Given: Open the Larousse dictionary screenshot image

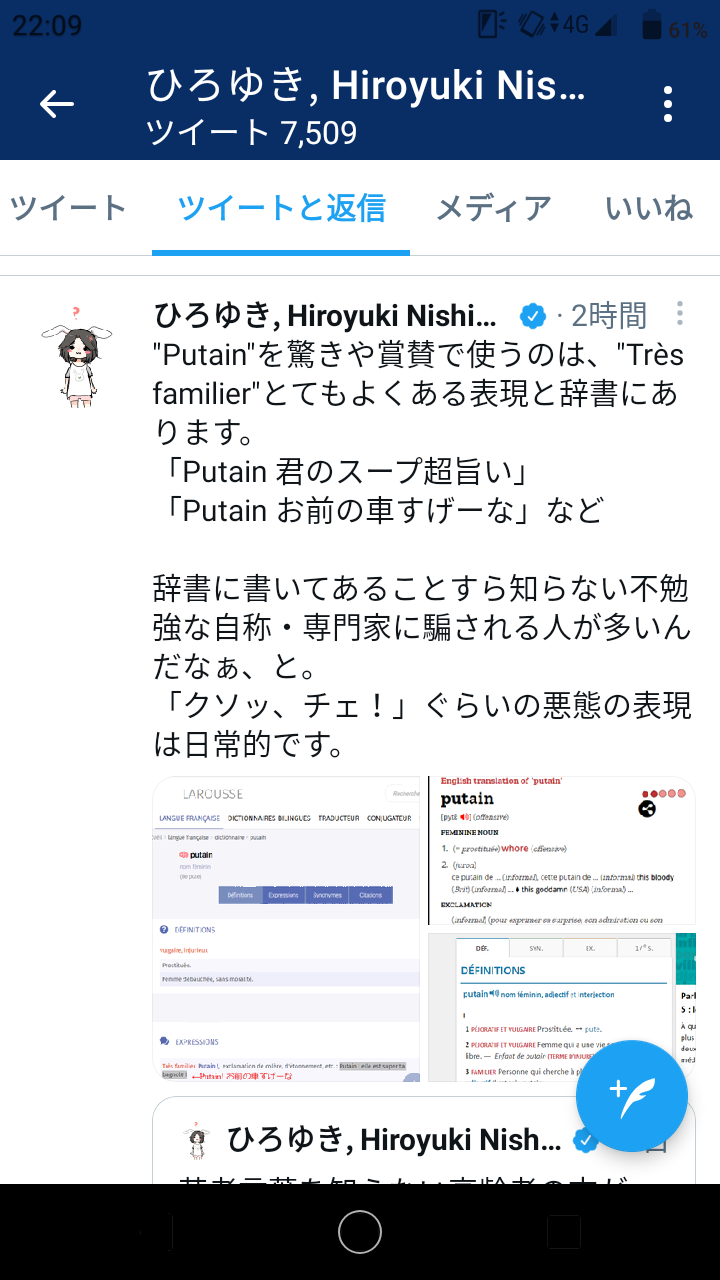Looking at the screenshot, I should (287, 929).
